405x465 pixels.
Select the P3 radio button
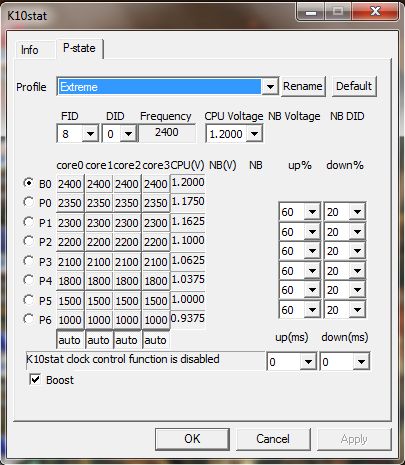coord(29,261)
